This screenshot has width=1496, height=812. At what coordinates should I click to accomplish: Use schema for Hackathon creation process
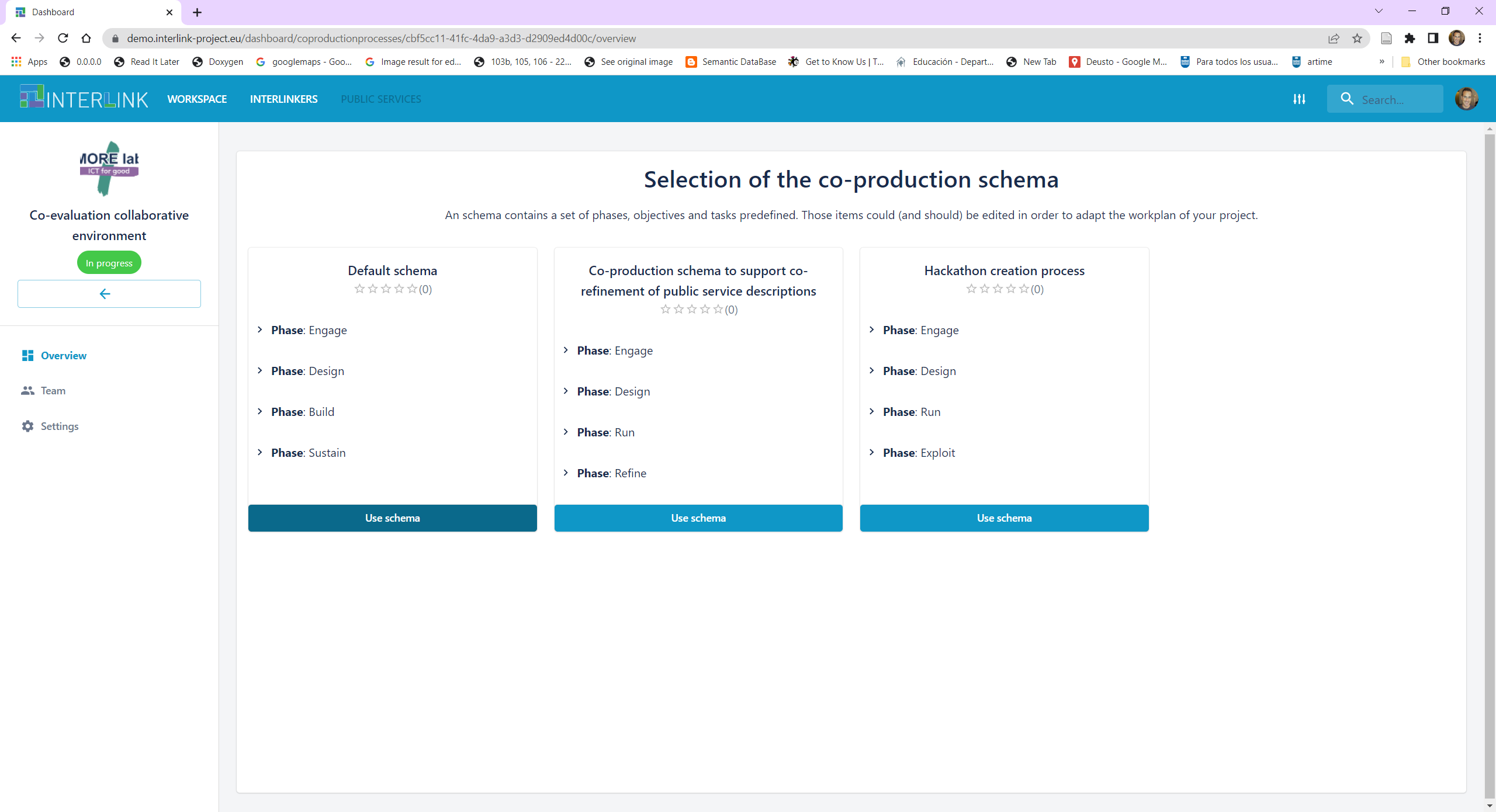[x=1005, y=518]
